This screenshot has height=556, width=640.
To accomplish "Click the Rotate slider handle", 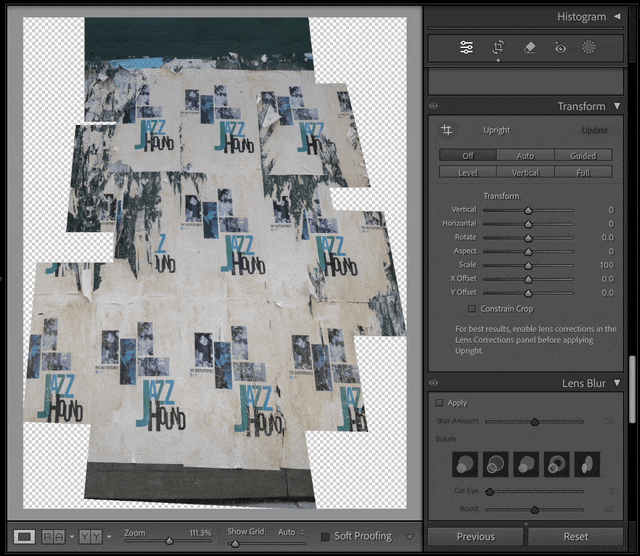I will click(x=528, y=238).
